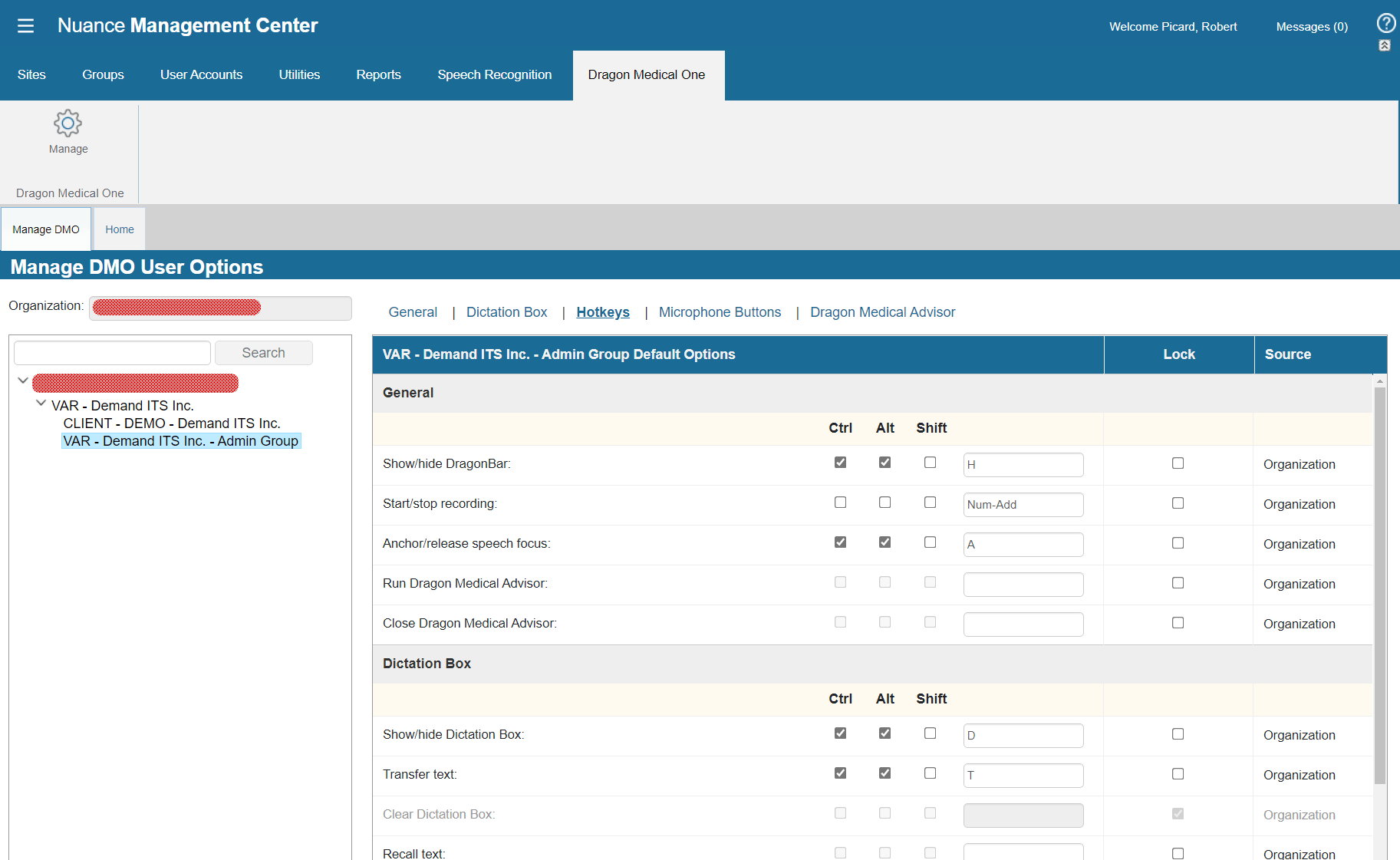Click the Manage gear icon
1400x860 pixels.
[x=68, y=124]
